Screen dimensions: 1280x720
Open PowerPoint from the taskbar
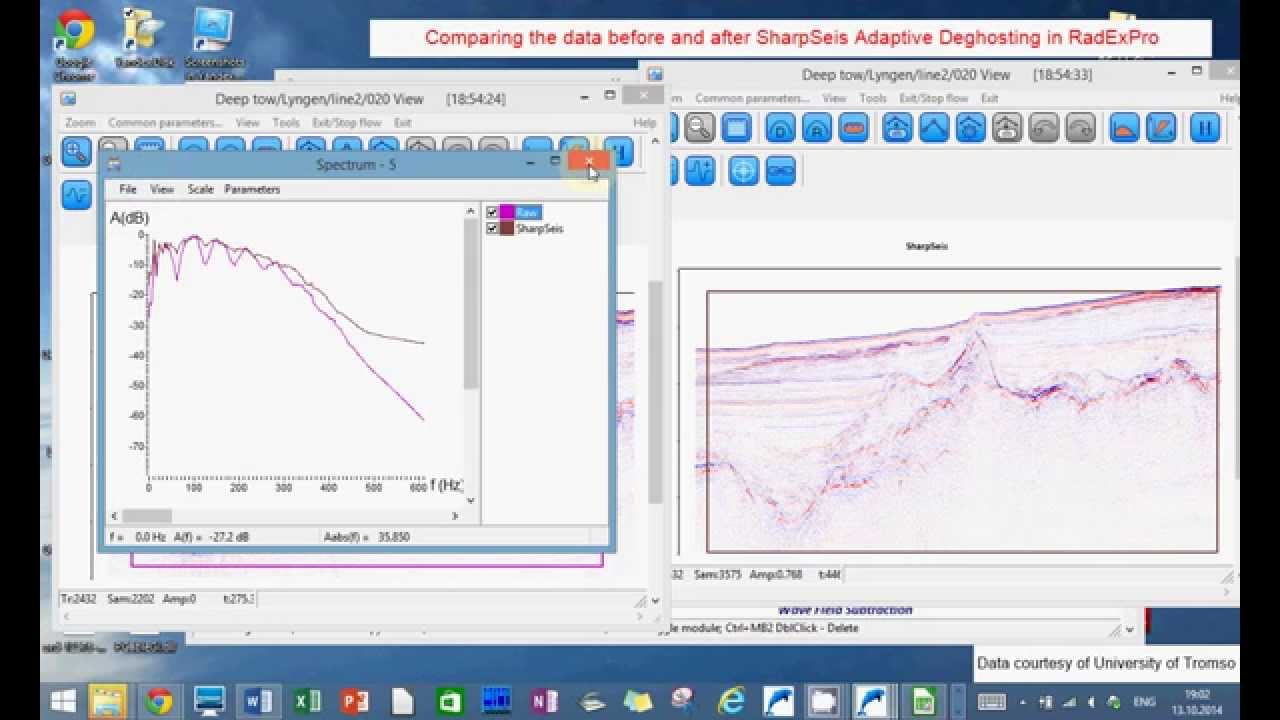(x=355, y=701)
